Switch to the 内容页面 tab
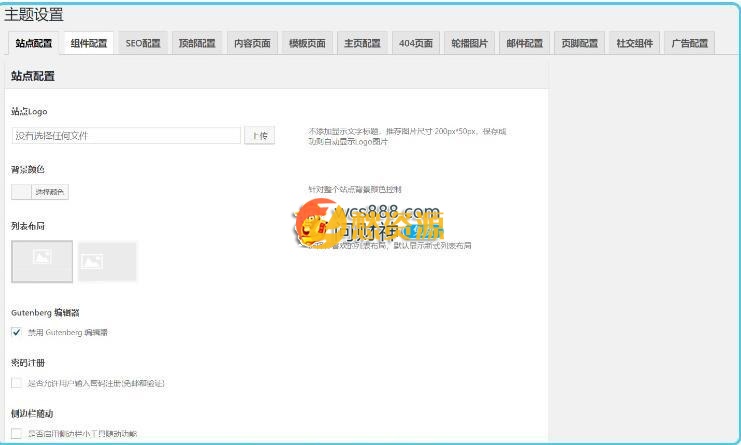Image resolution: width=741 pixels, height=445 pixels. coord(252,43)
